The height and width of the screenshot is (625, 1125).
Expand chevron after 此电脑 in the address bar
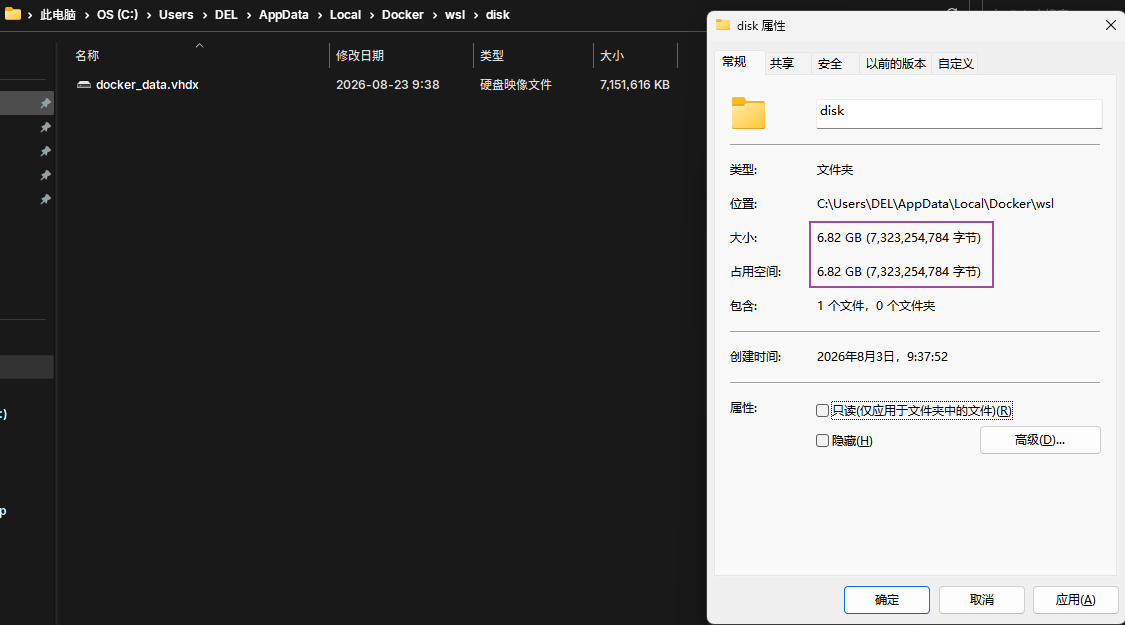86,14
